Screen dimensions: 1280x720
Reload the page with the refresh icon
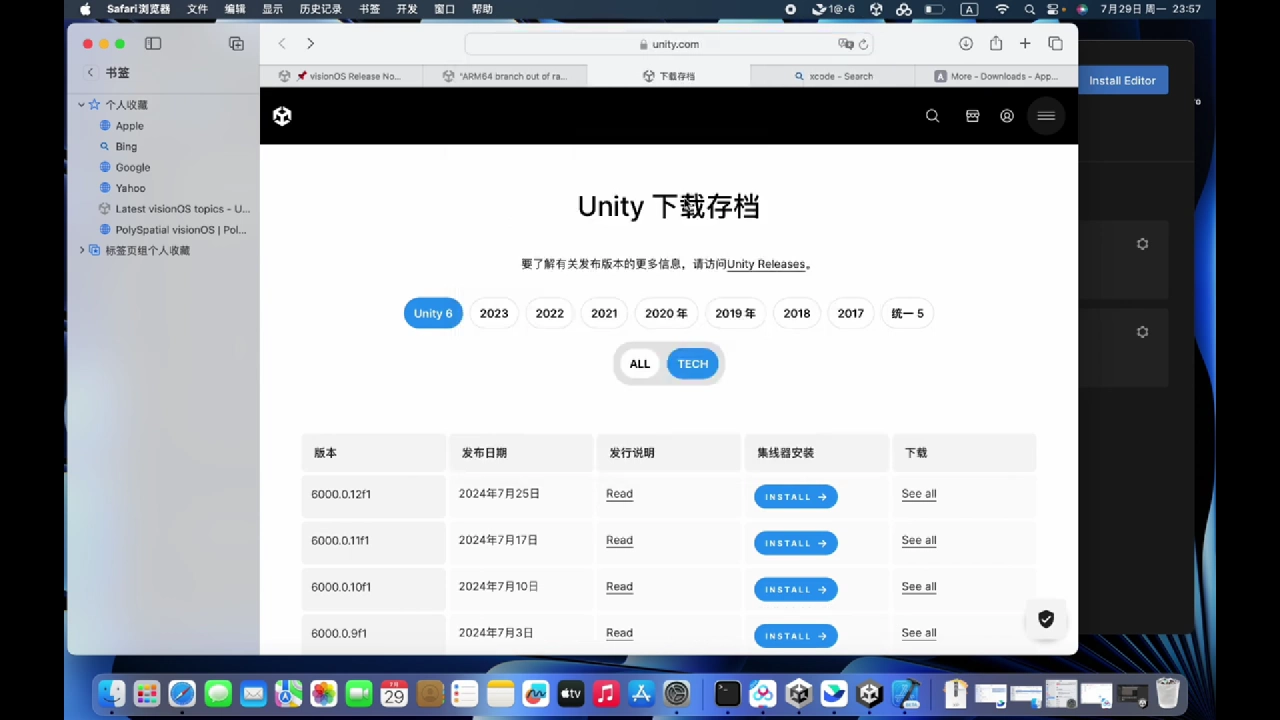point(864,44)
